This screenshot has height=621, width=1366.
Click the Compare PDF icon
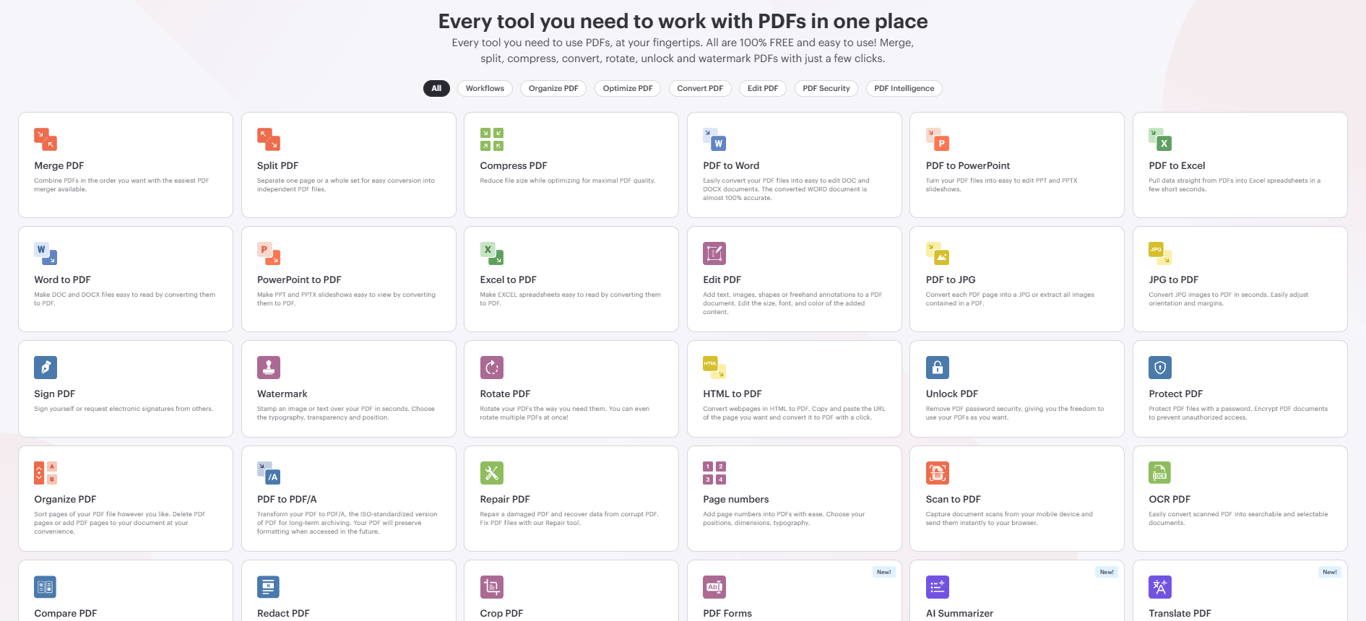(45, 586)
